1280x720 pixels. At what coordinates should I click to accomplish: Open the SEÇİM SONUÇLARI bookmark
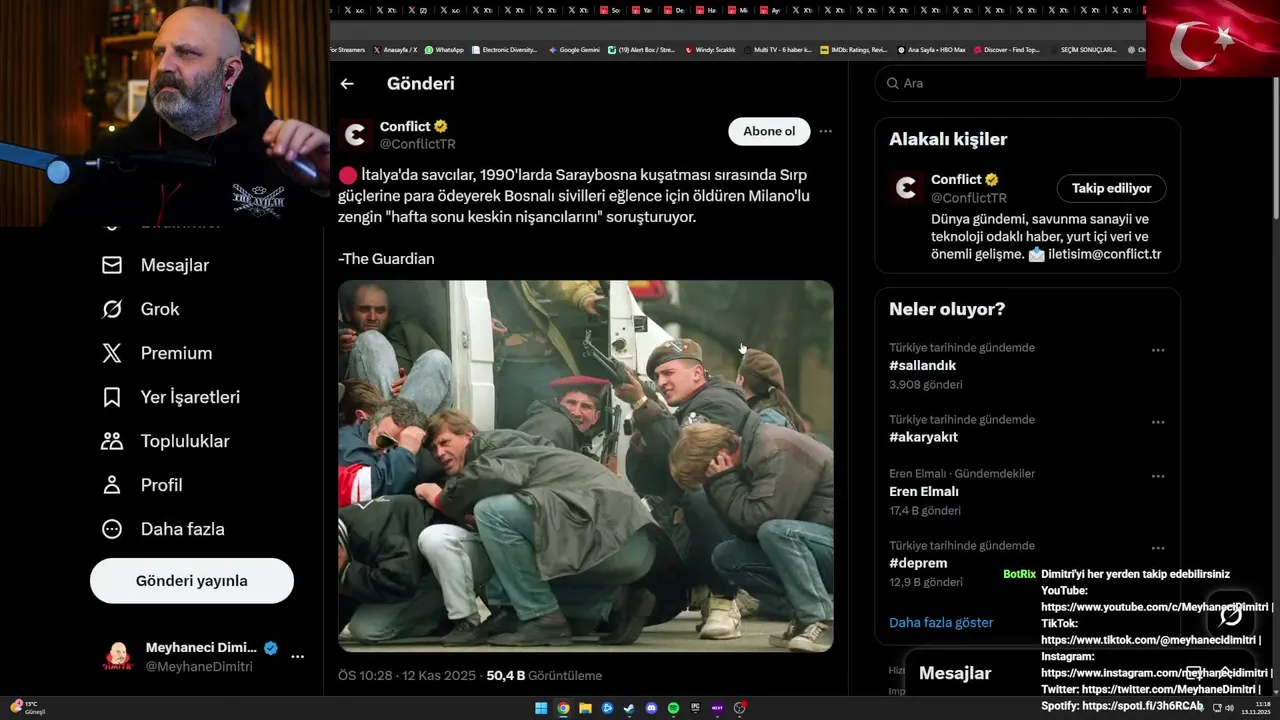click(1084, 49)
